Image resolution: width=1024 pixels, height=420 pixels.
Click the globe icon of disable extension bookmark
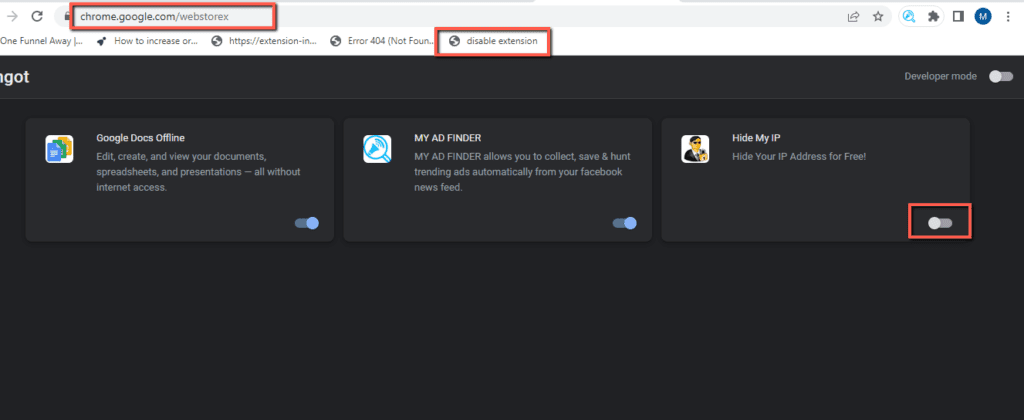(x=455, y=41)
